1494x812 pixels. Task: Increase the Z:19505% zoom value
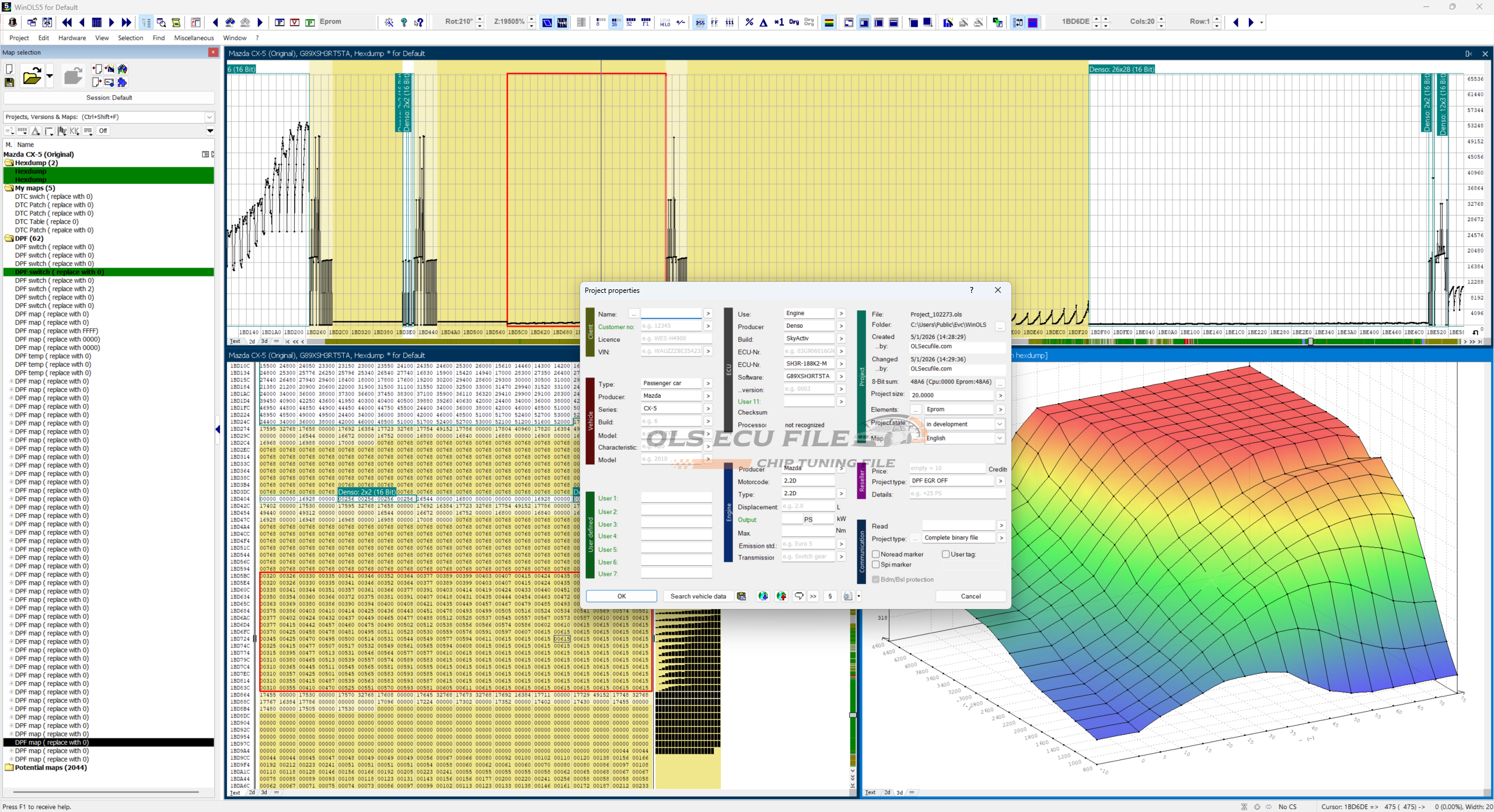pyautogui.click(x=531, y=19)
